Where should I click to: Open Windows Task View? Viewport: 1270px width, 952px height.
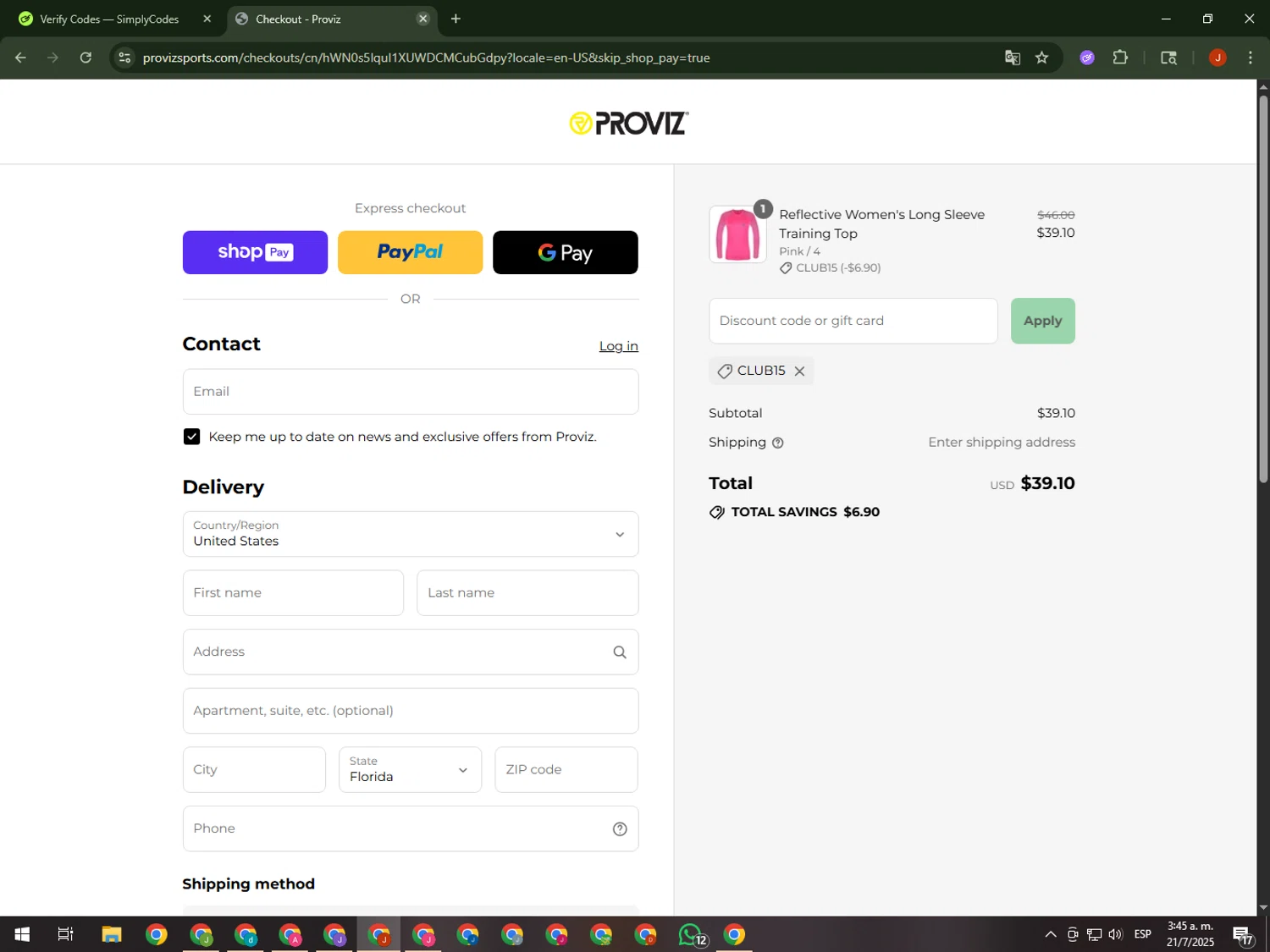coord(65,934)
